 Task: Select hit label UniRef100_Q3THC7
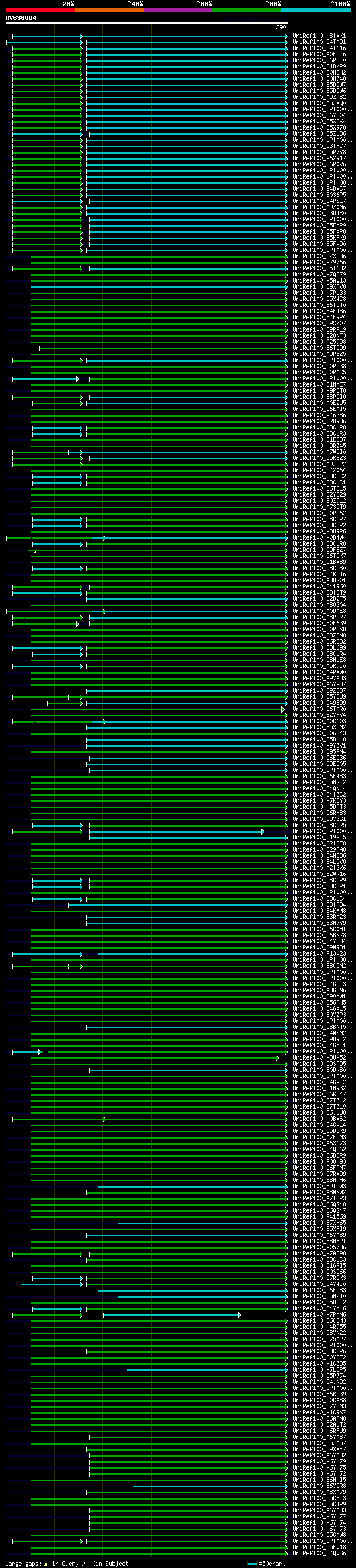pos(319,146)
